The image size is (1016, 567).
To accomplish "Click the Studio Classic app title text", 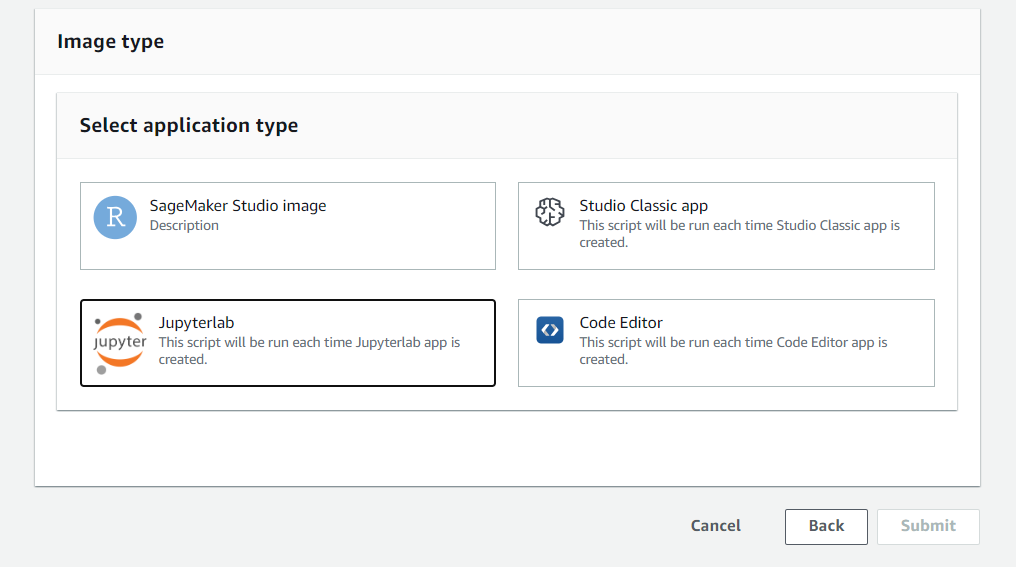I will point(643,206).
